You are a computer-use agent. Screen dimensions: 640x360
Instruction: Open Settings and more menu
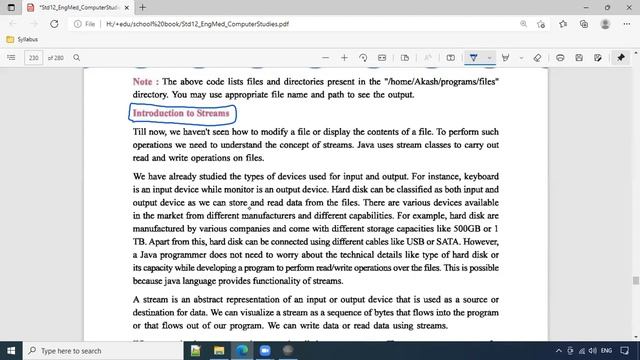pyautogui.click(x=627, y=24)
